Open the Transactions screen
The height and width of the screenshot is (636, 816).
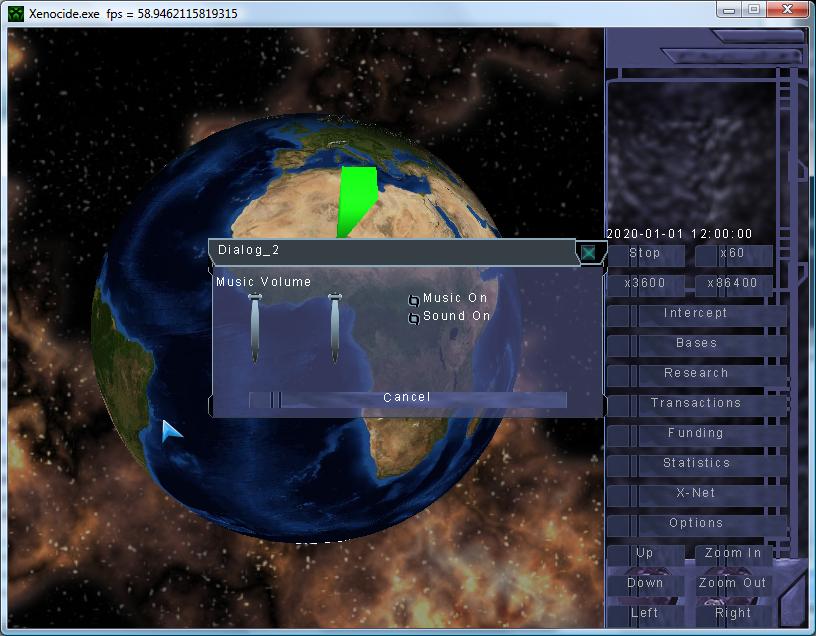click(696, 404)
